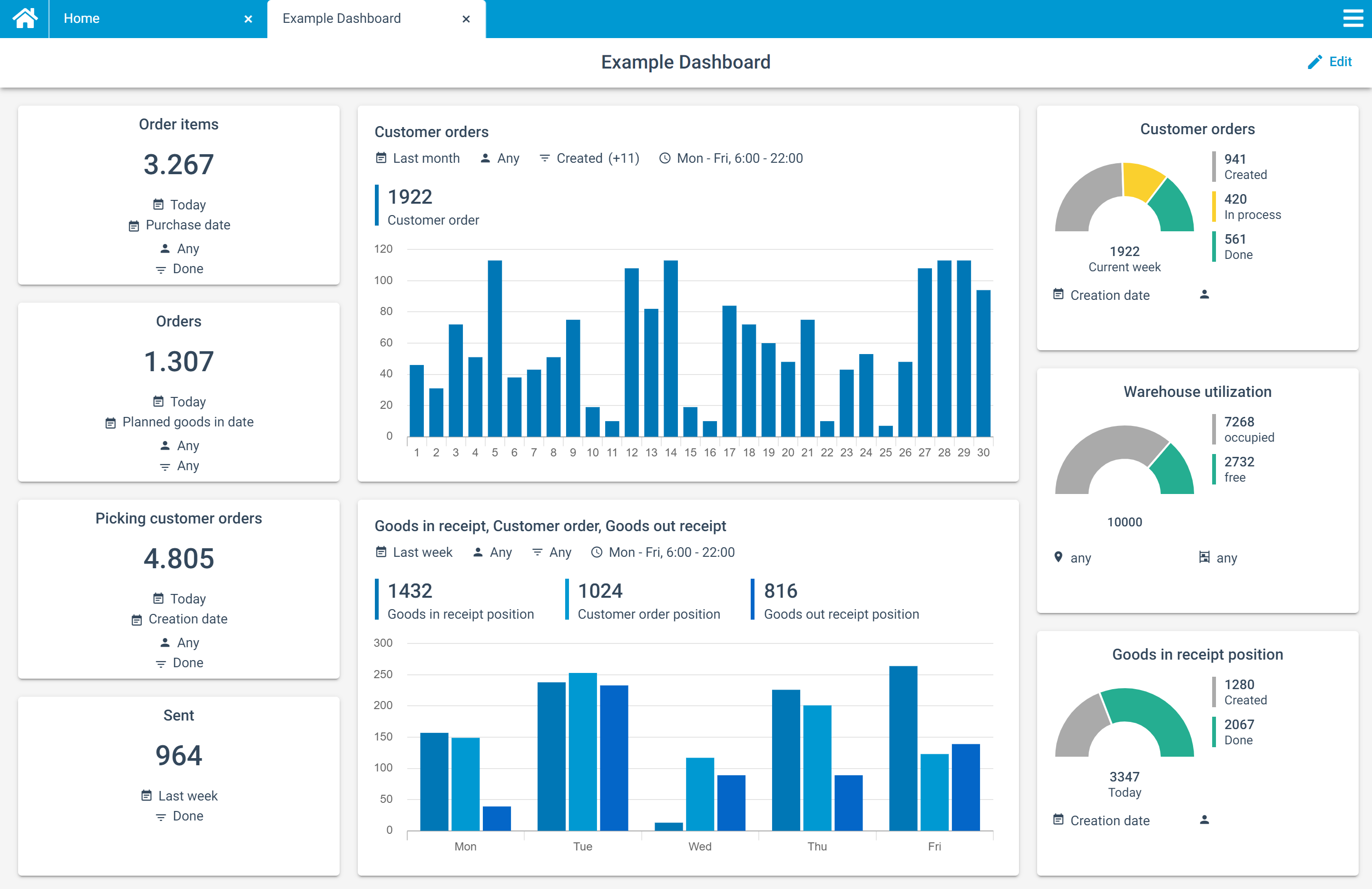Screen dimensions: 1372x889
Task: Click calendar icon beside Creation date in Customer orders gauge
Action: click(x=1058, y=295)
